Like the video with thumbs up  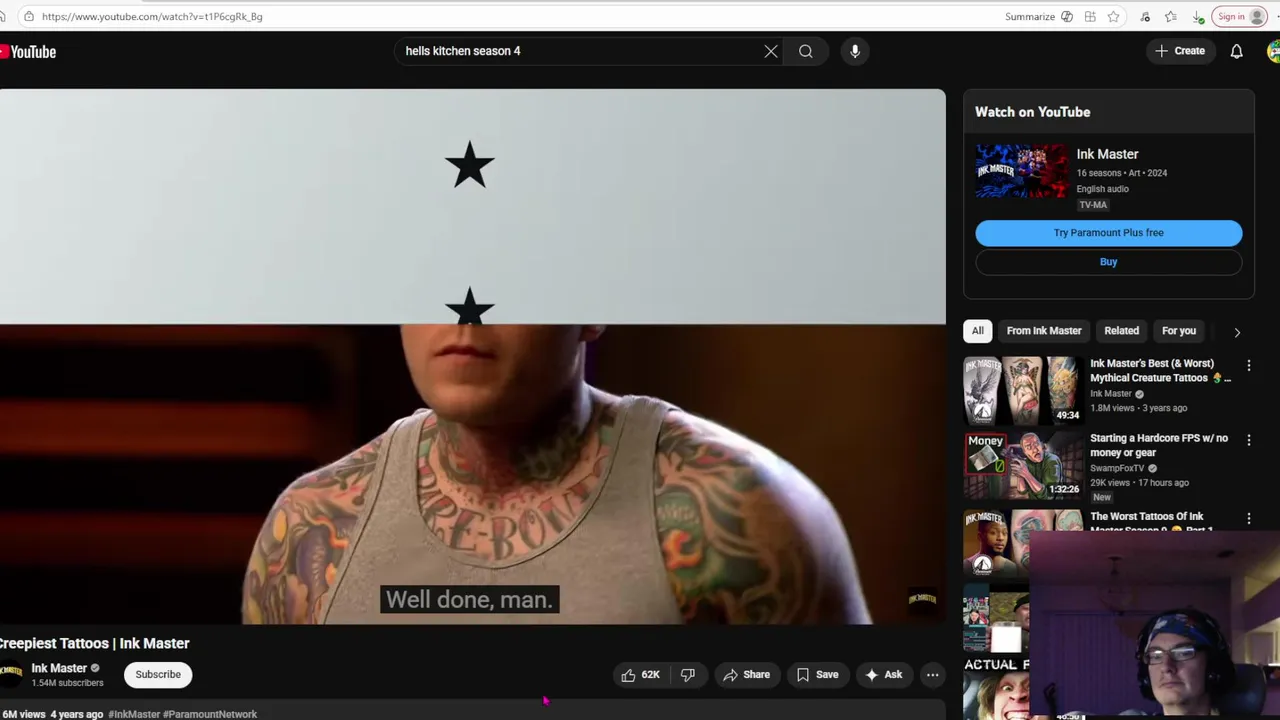point(640,675)
